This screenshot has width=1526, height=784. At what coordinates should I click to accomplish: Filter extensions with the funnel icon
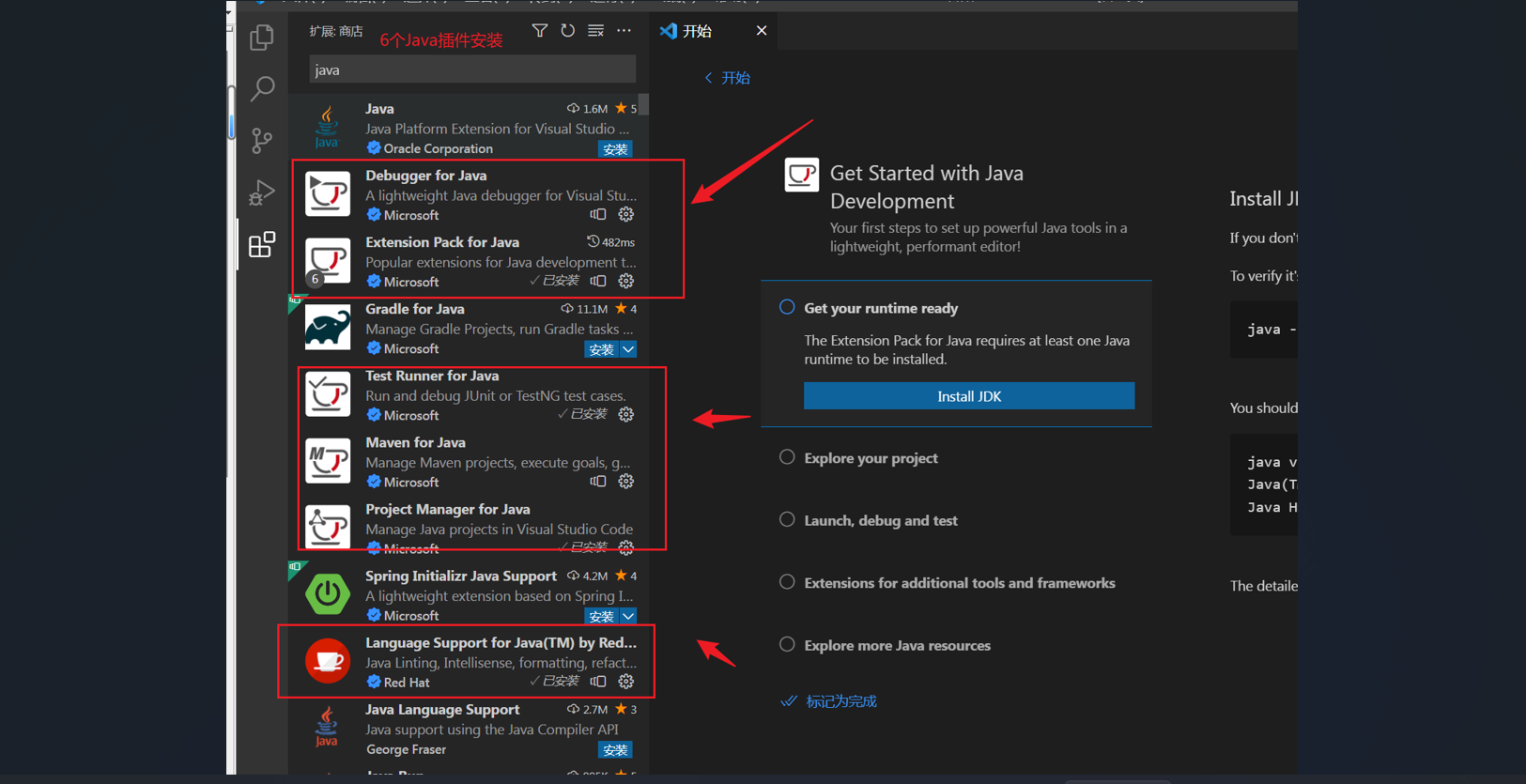540,31
